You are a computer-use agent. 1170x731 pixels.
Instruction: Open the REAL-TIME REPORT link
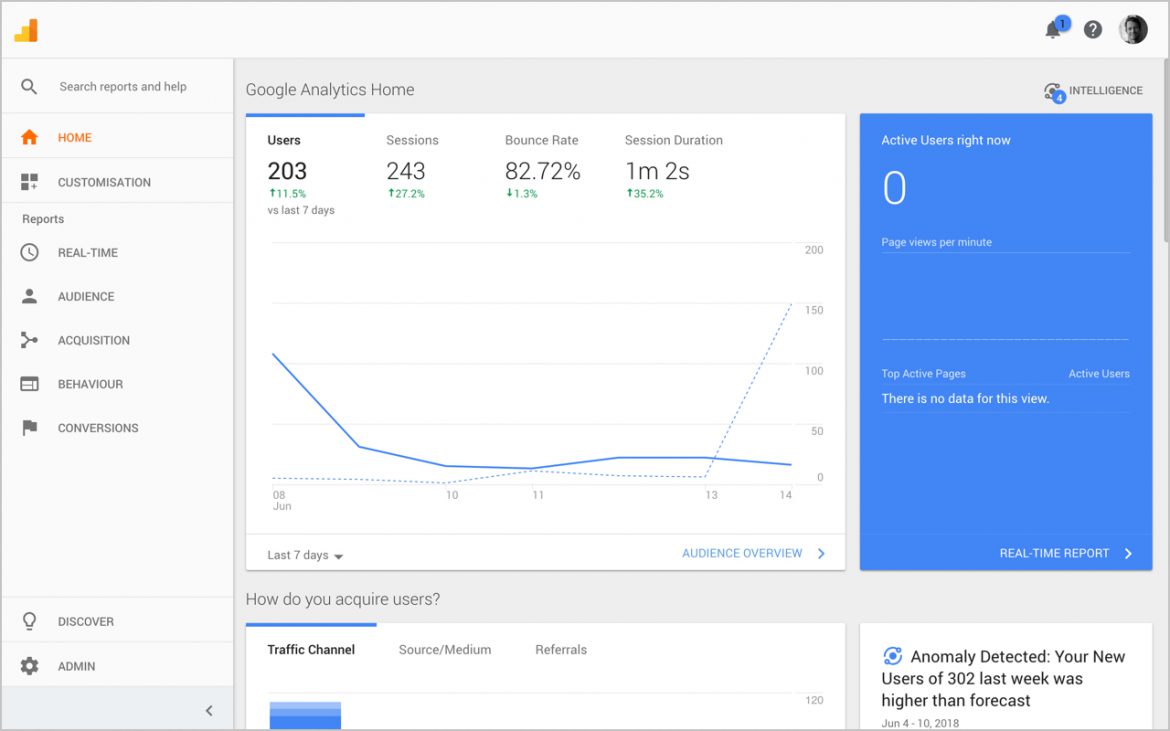pyautogui.click(x=1054, y=553)
